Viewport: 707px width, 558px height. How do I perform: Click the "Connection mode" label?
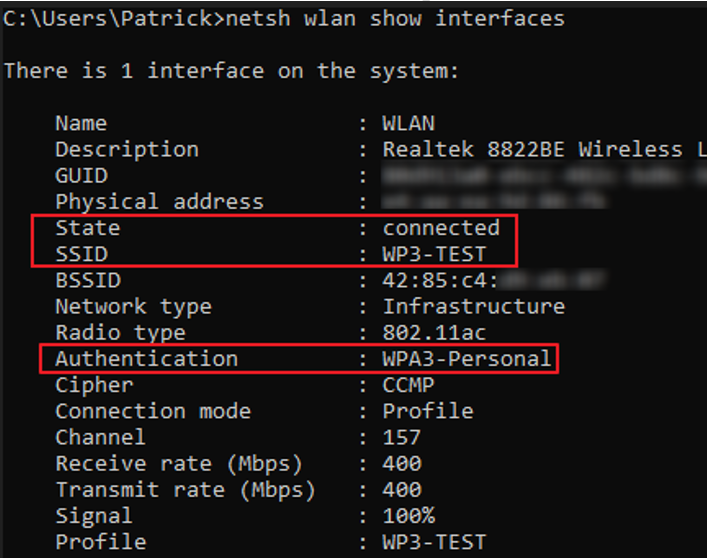[x=153, y=411]
